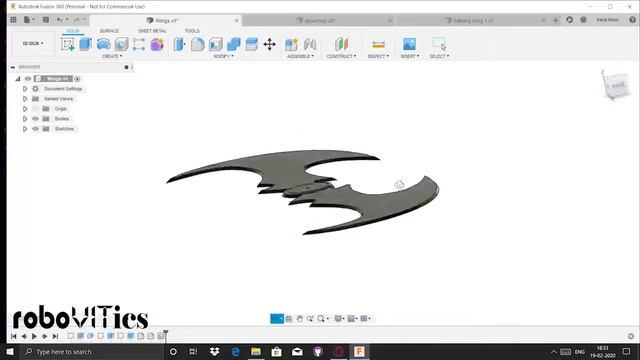This screenshot has height=360, width=640.
Task: Jump to timeline end
Action: coord(55,336)
